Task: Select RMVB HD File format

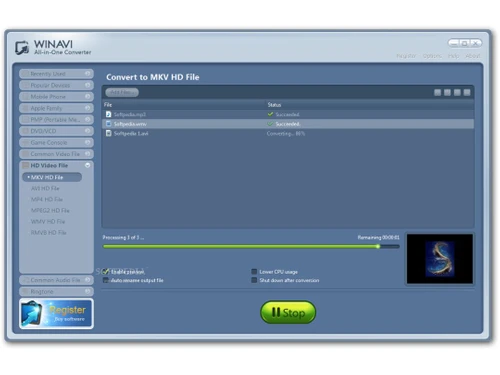Action: point(48,232)
